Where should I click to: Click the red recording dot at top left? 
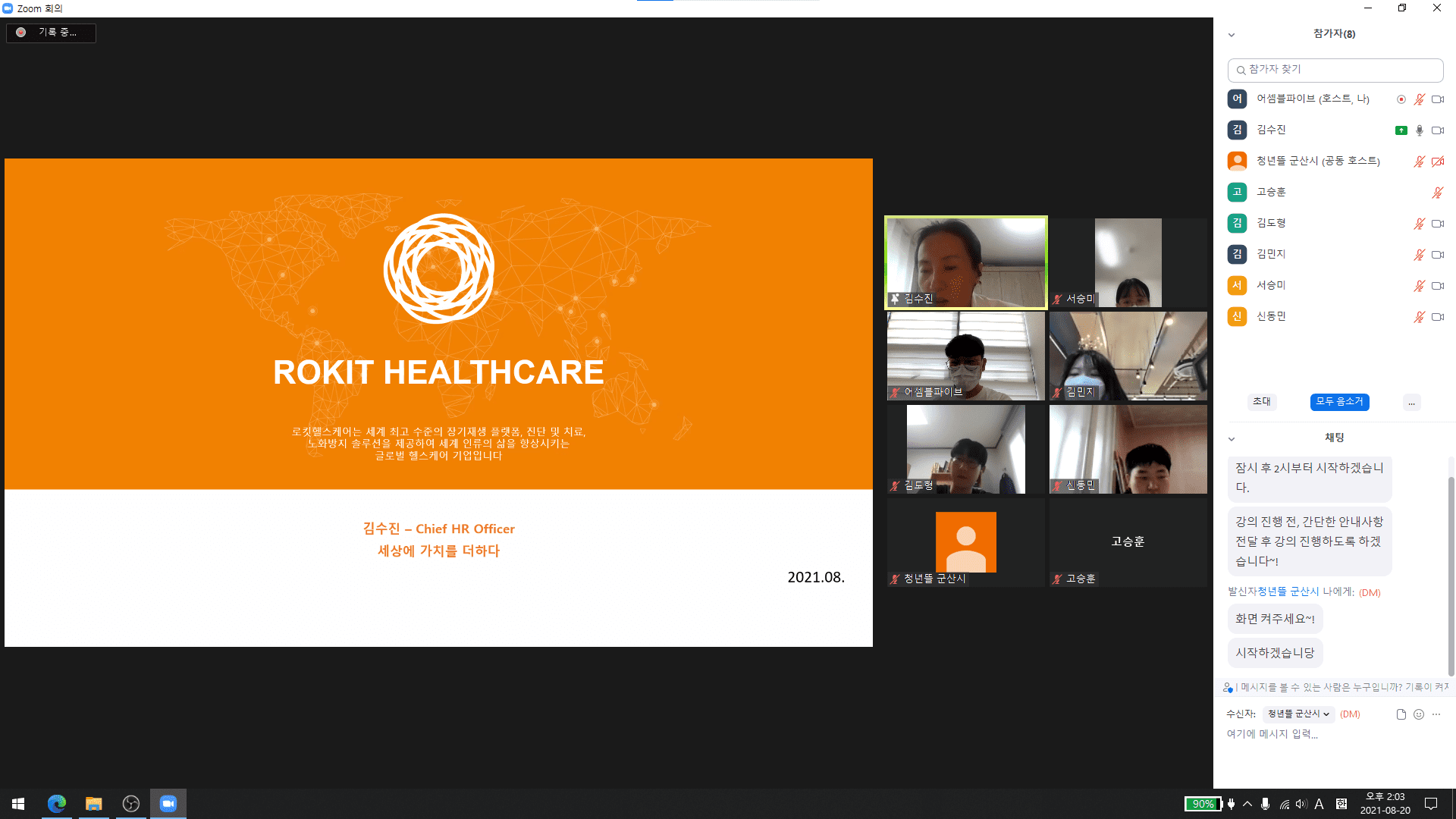click(x=21, y=33)
